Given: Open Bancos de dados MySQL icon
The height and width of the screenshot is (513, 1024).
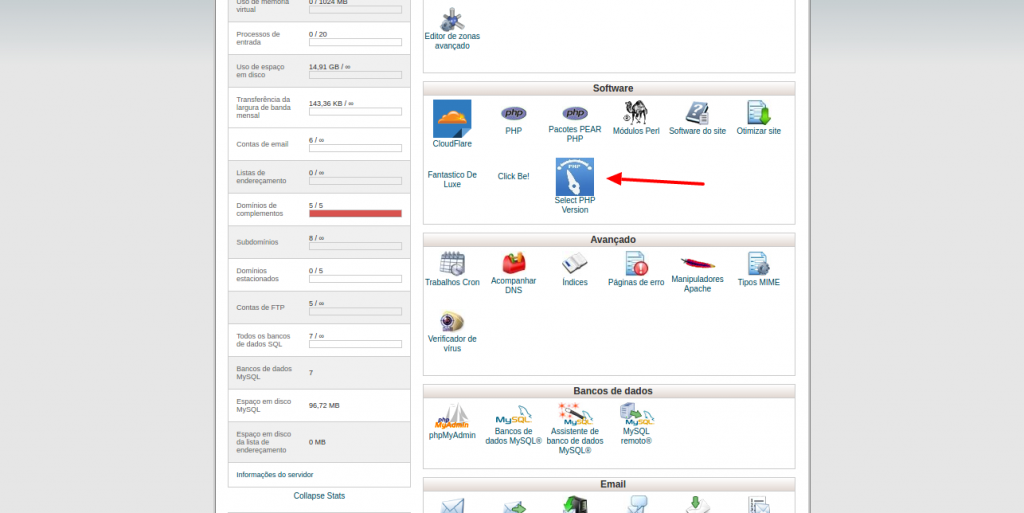Looking at the screenshot, I should coord(513,415).
